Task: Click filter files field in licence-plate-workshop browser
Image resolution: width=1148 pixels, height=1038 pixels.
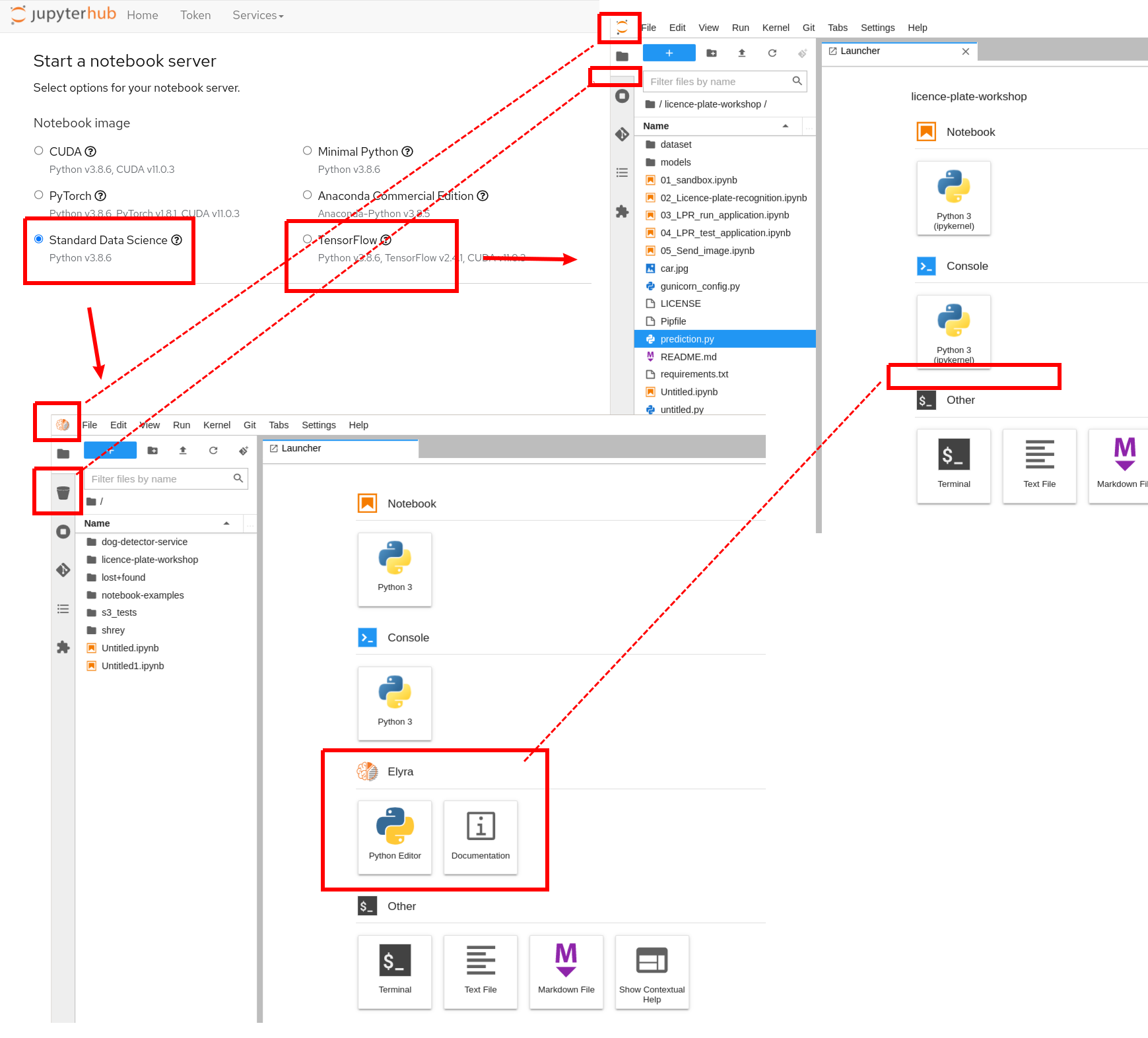Action: (x=725, y=82)
